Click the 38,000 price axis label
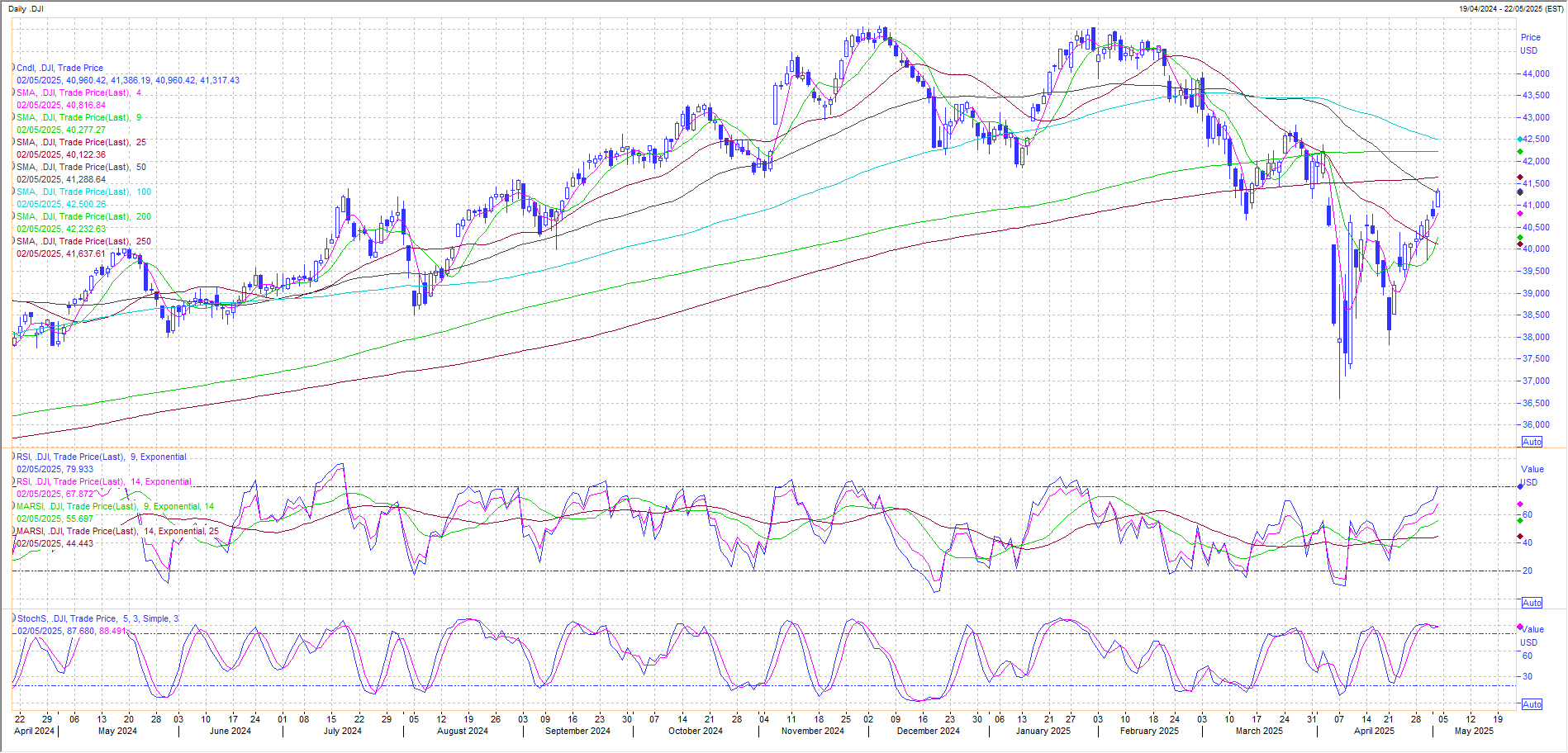Image resolution: width=1568 pixels, height=753 pixels. (1536, 337)
